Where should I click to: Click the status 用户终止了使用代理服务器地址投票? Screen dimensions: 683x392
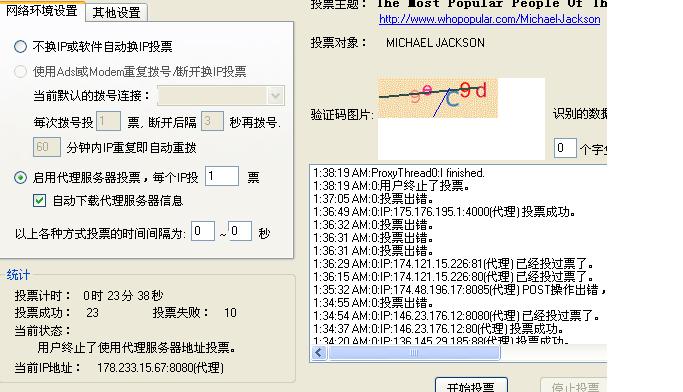(x=137, y=348)
